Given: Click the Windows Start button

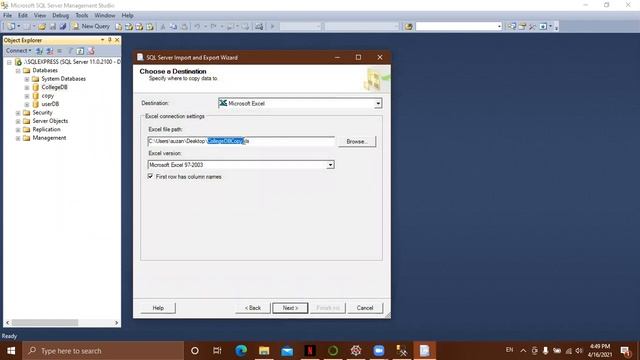Looking at the screenshot, I should click(11, 351).
